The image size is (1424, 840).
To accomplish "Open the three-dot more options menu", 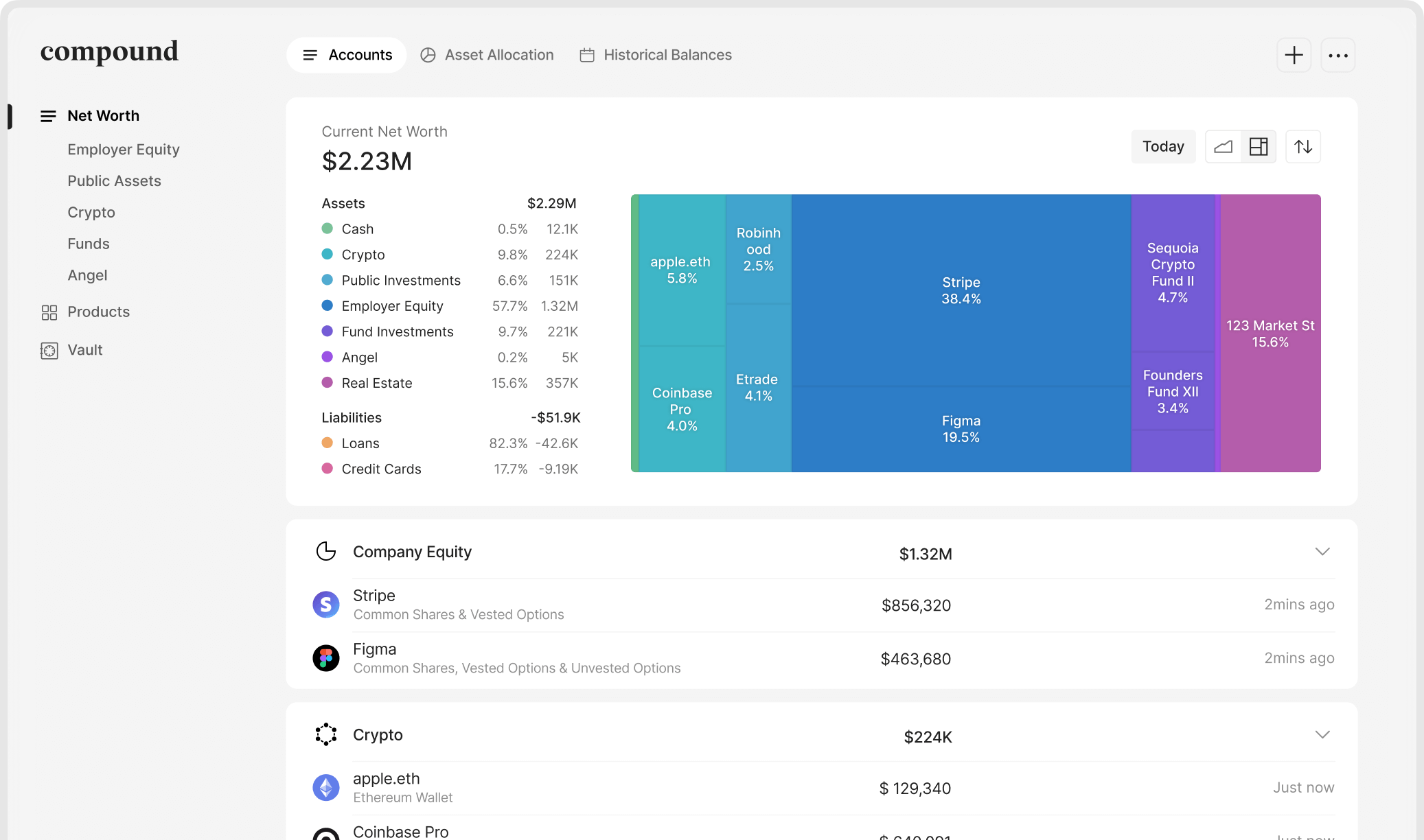I will [x=1337, y=55].
